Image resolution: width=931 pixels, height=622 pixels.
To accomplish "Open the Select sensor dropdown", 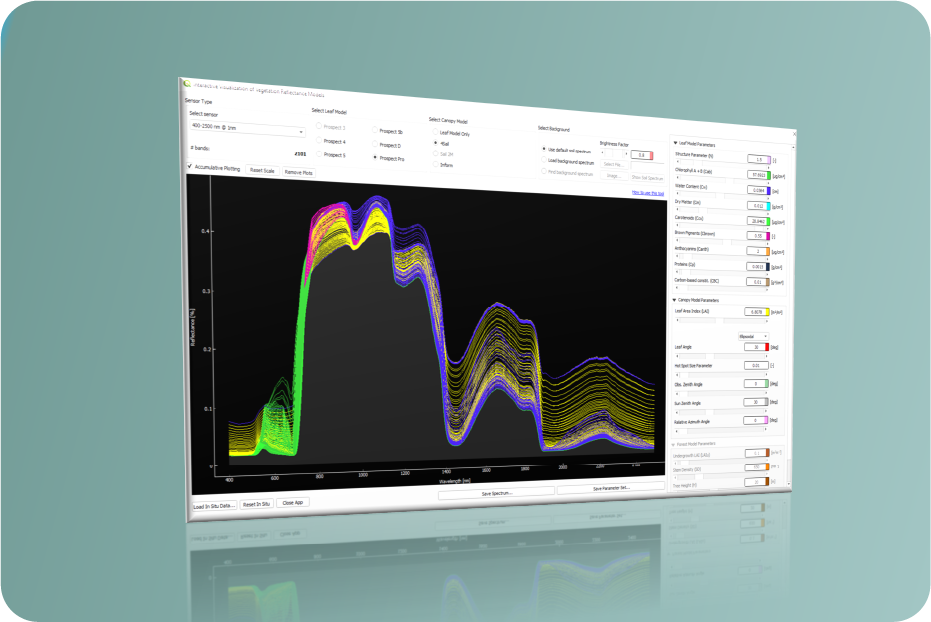I will click(247, 128).
